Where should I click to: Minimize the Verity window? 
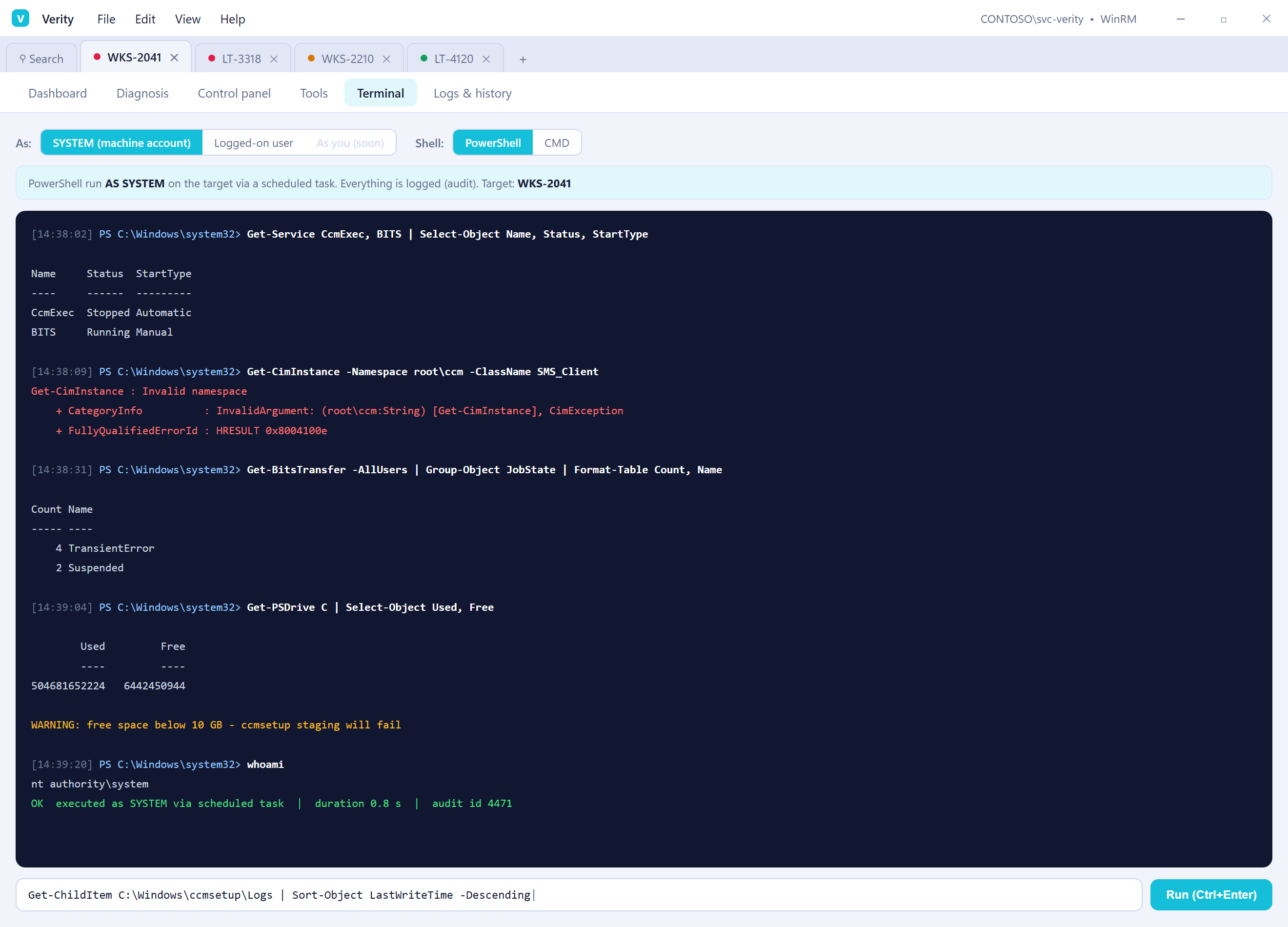tap(1180, 19)
